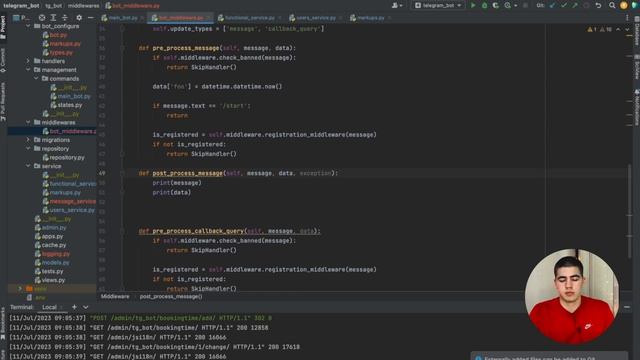Click post_process_message() in the bottom breadcrumb
Image resolution: width=640 pixels, height=360 pixels.
(x=171, y=296)
